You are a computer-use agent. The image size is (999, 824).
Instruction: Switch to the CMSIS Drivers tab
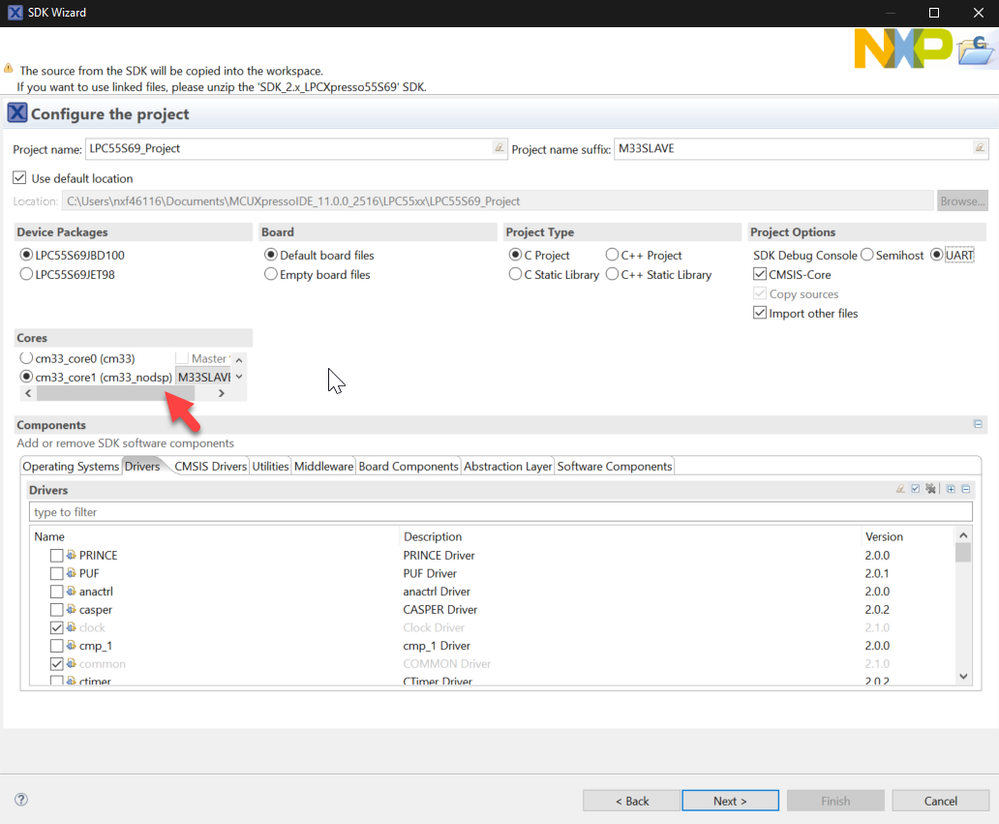click(210, 466)
